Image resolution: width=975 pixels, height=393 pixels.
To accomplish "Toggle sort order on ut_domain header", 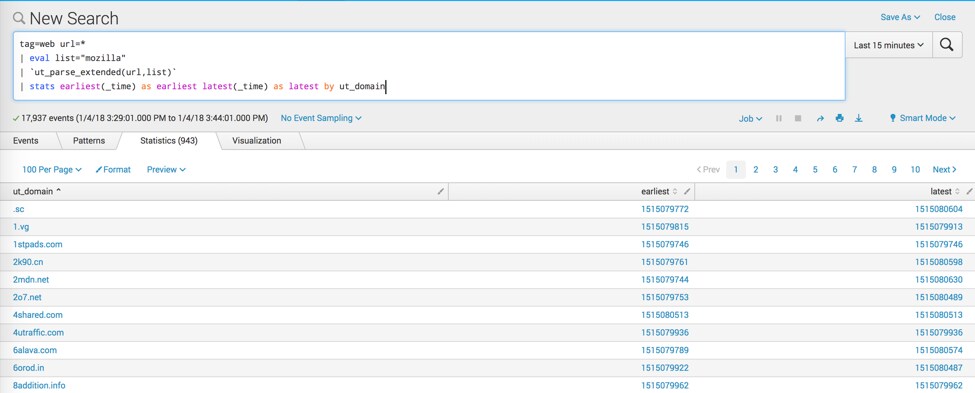I will point(37,192).
